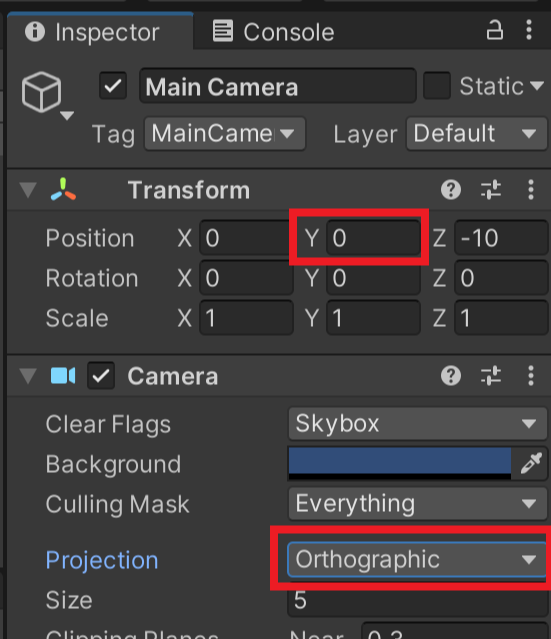Viewport: 551px width, 639px height.
Task: Click the Projection property label
Action: [102, 560]
